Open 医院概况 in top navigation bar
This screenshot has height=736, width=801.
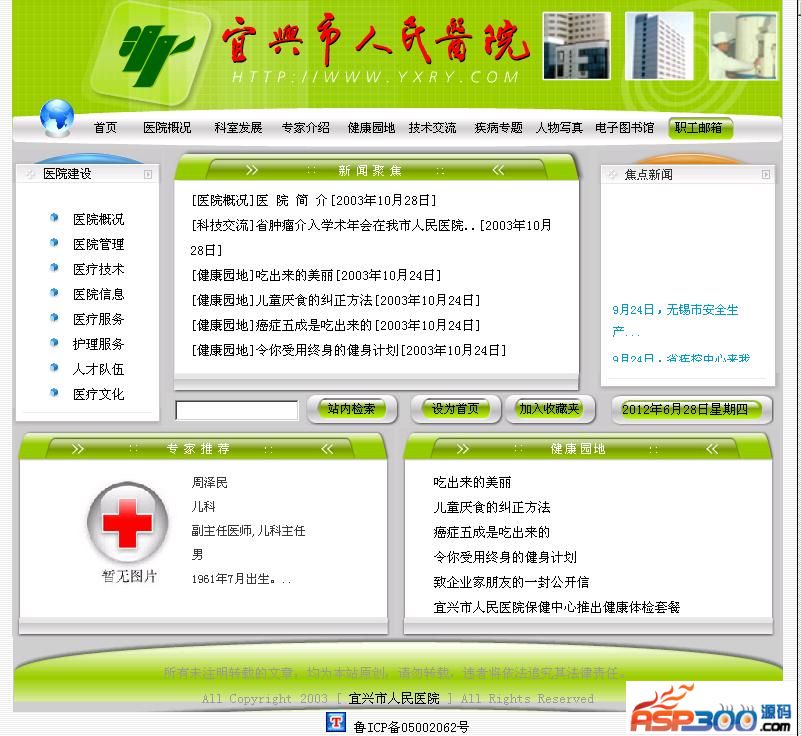167,128
